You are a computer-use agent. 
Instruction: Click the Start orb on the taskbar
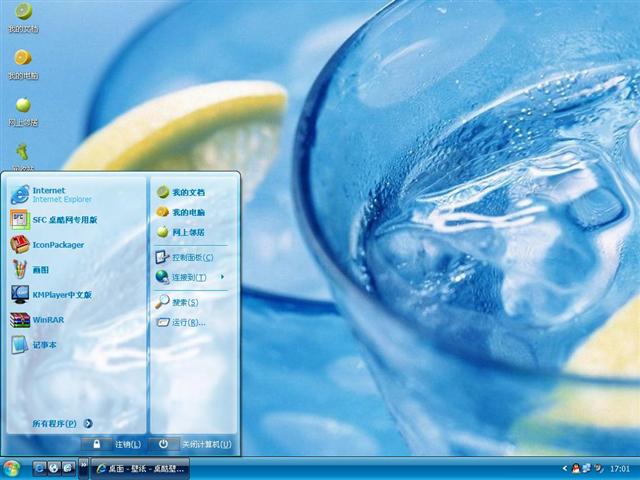tap(11, 468)
